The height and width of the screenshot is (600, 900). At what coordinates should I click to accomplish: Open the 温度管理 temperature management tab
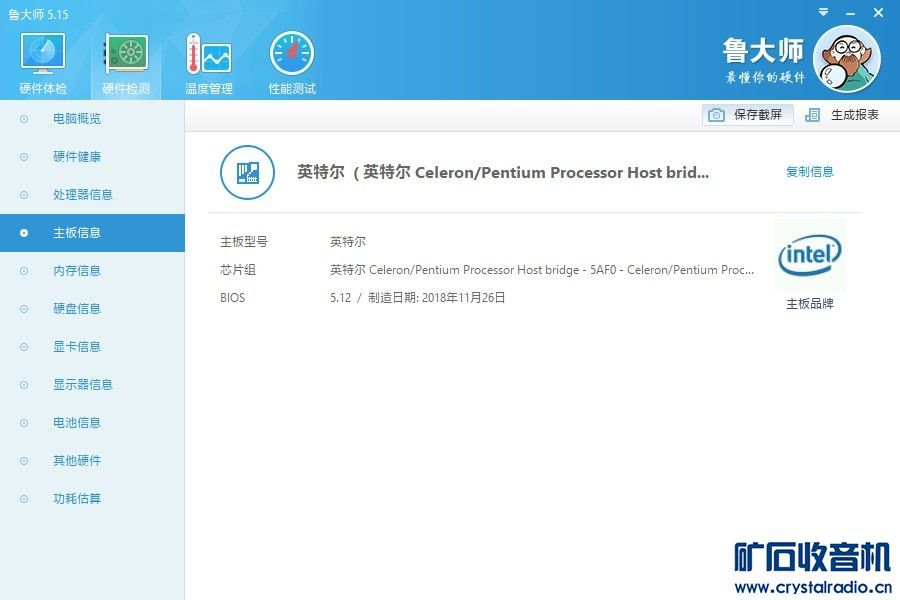pos(209,63)
